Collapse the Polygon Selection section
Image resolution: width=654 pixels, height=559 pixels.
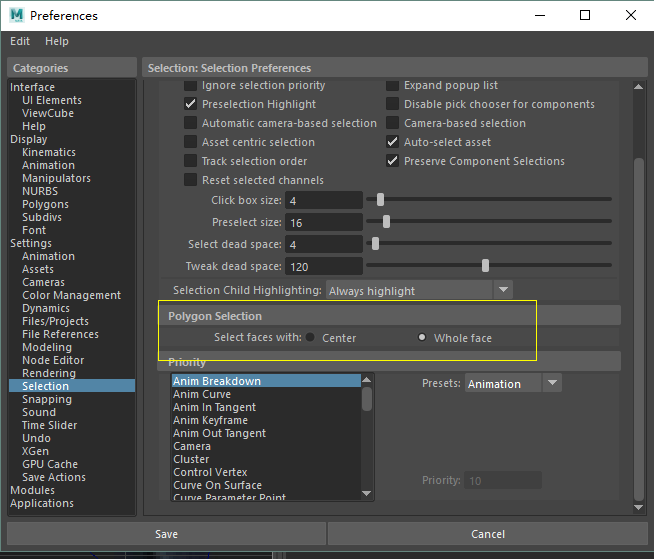[390, 316]
